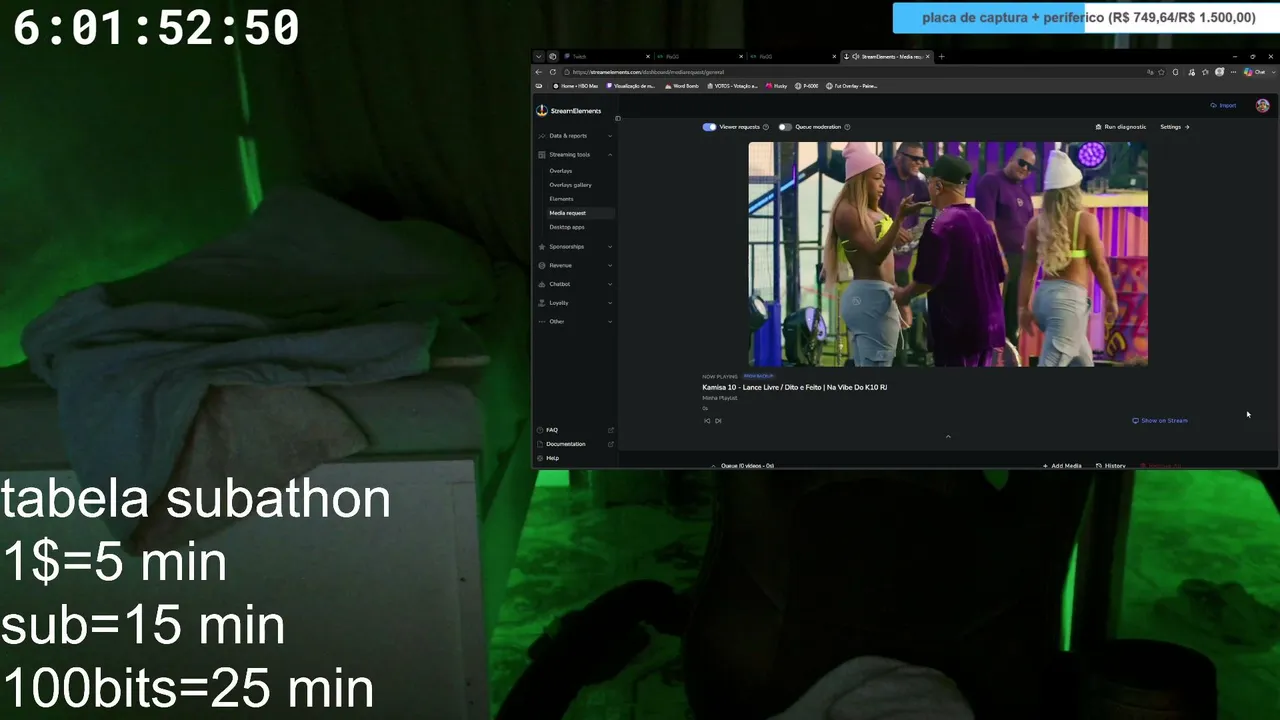Close the Twitch browser tab
Screen dimensions: 1280x720
click(648, 56)
